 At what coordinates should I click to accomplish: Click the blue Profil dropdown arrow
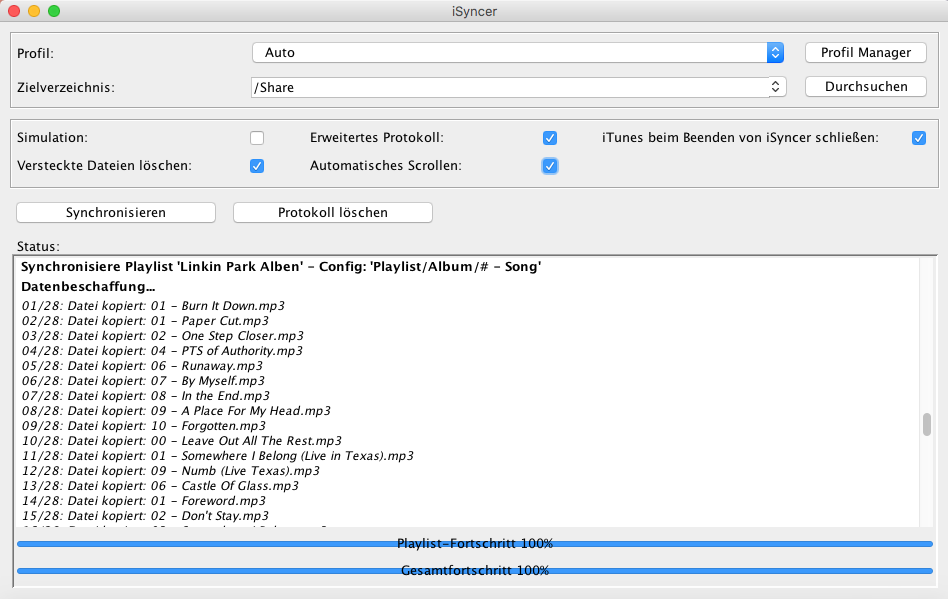tap(775, 53)
